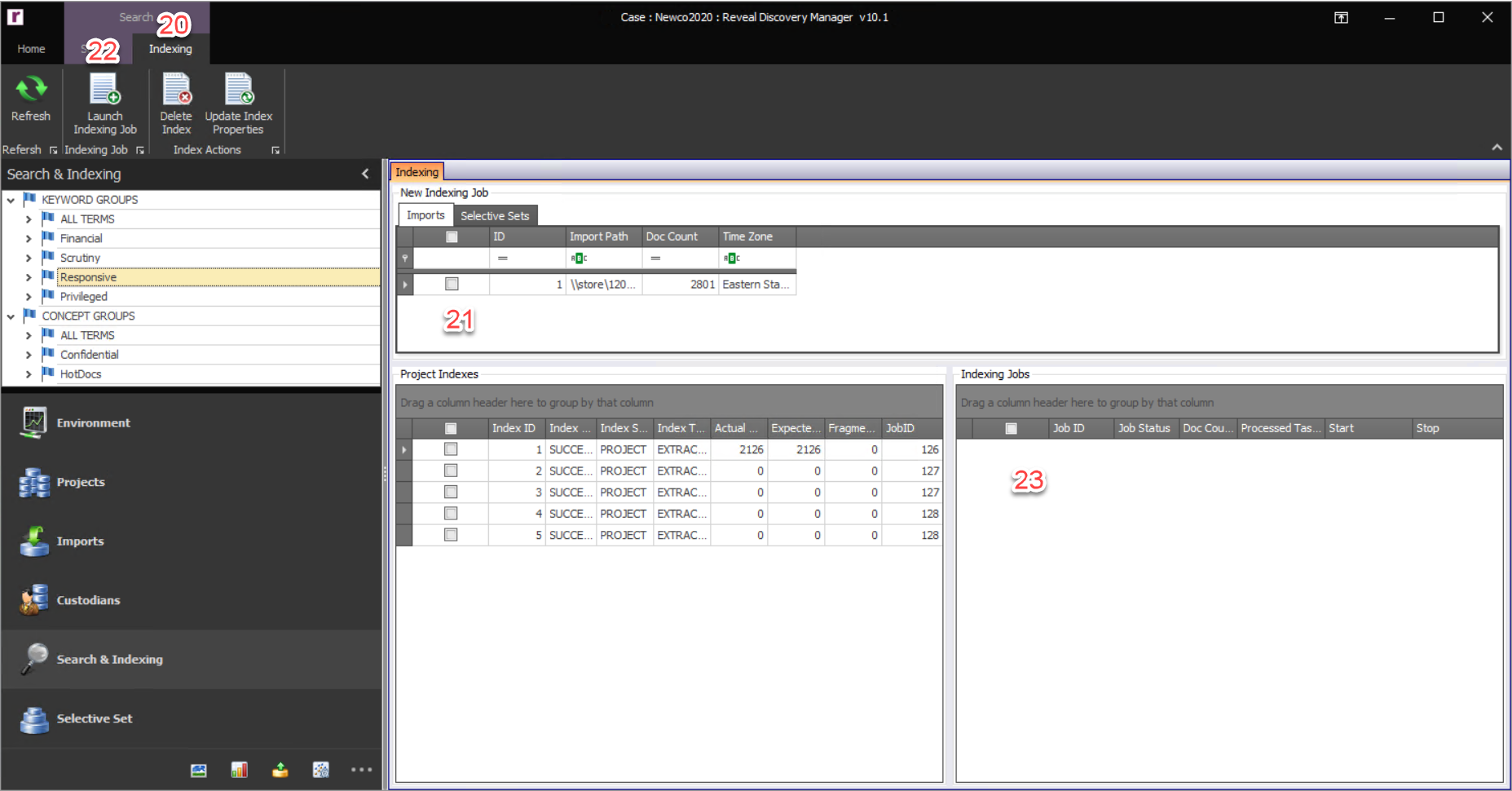Toggle select-all checkbox in the Imports grid header
The height and width of the screenshot is (791, 1512).
(452, 236)
